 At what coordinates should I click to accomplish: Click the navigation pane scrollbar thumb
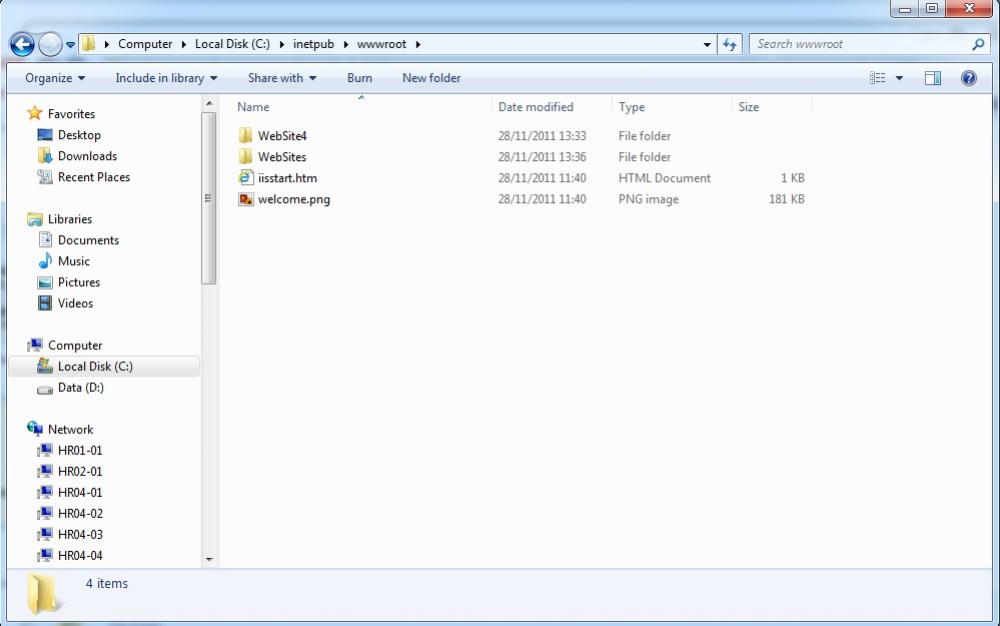(209, 198)
